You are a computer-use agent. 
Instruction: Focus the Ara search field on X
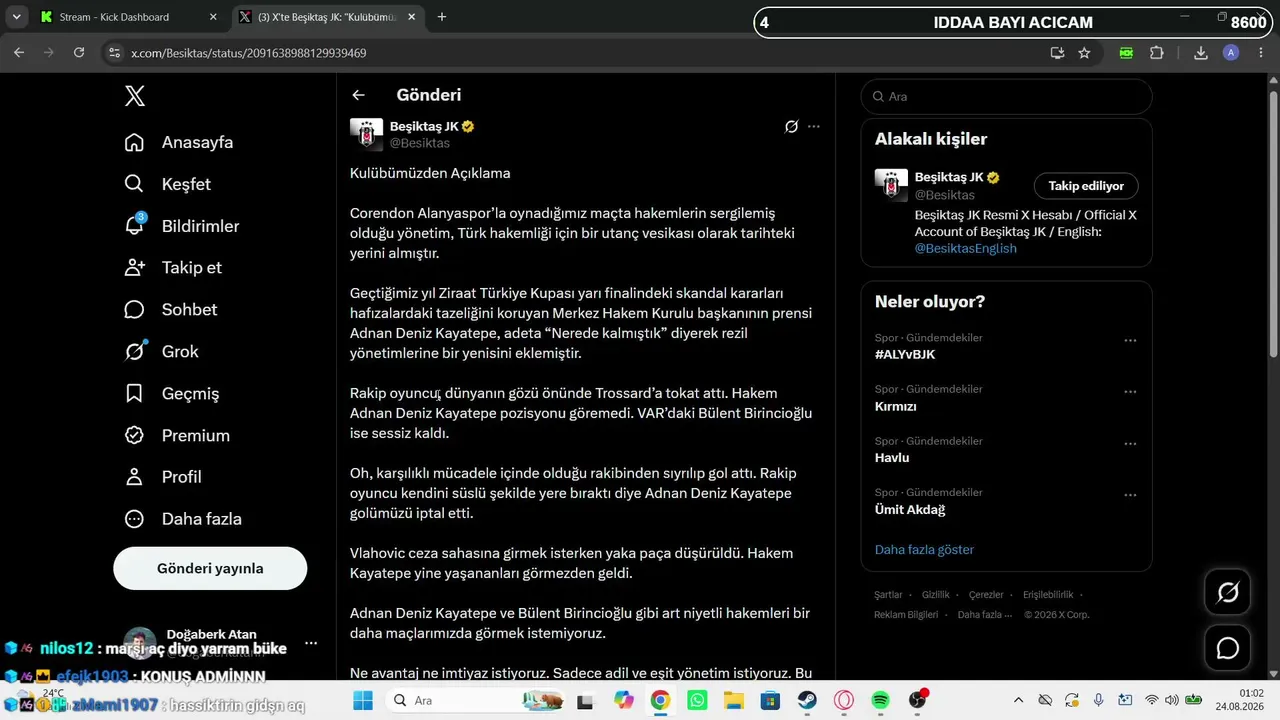(x=1006, y=96)
